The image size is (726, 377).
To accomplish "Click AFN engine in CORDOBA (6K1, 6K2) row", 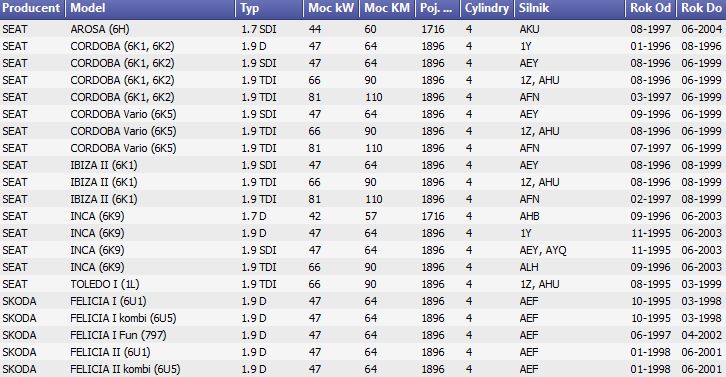I will pyautogui.click(x=529, y=97).
